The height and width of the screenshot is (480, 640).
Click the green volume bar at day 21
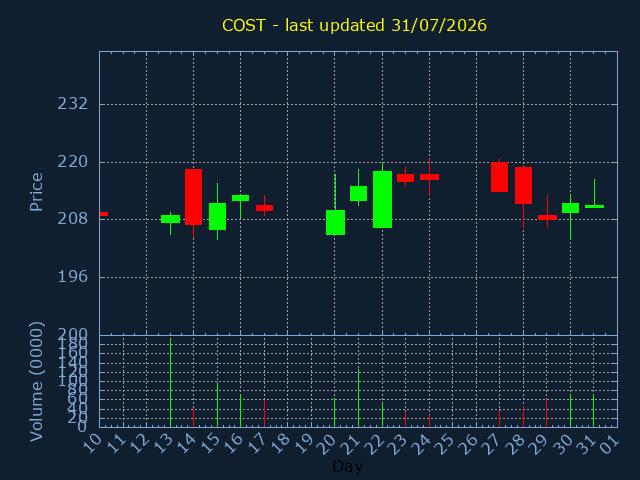coord(358,398)
